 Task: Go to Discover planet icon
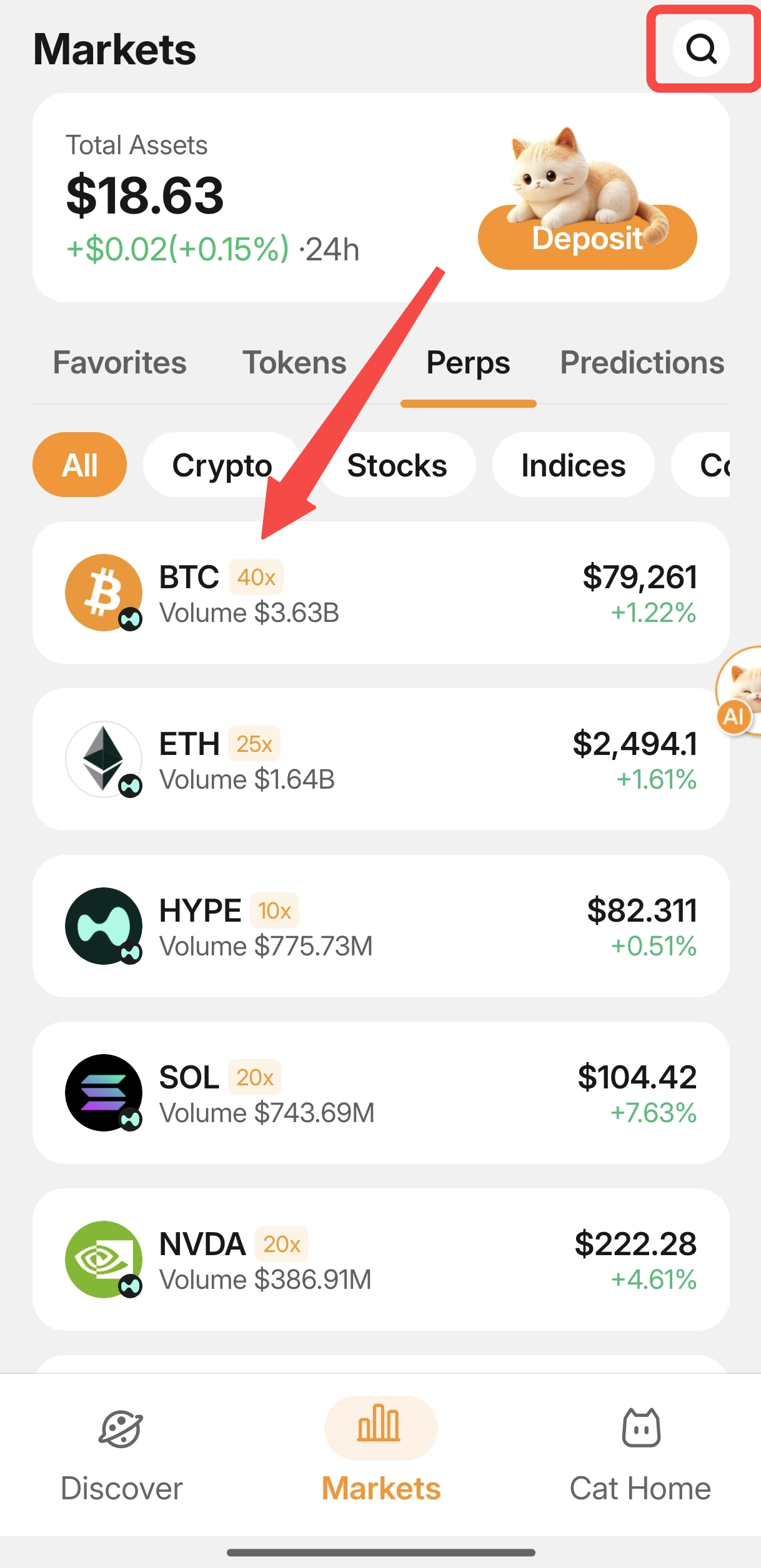(121, 1427)
